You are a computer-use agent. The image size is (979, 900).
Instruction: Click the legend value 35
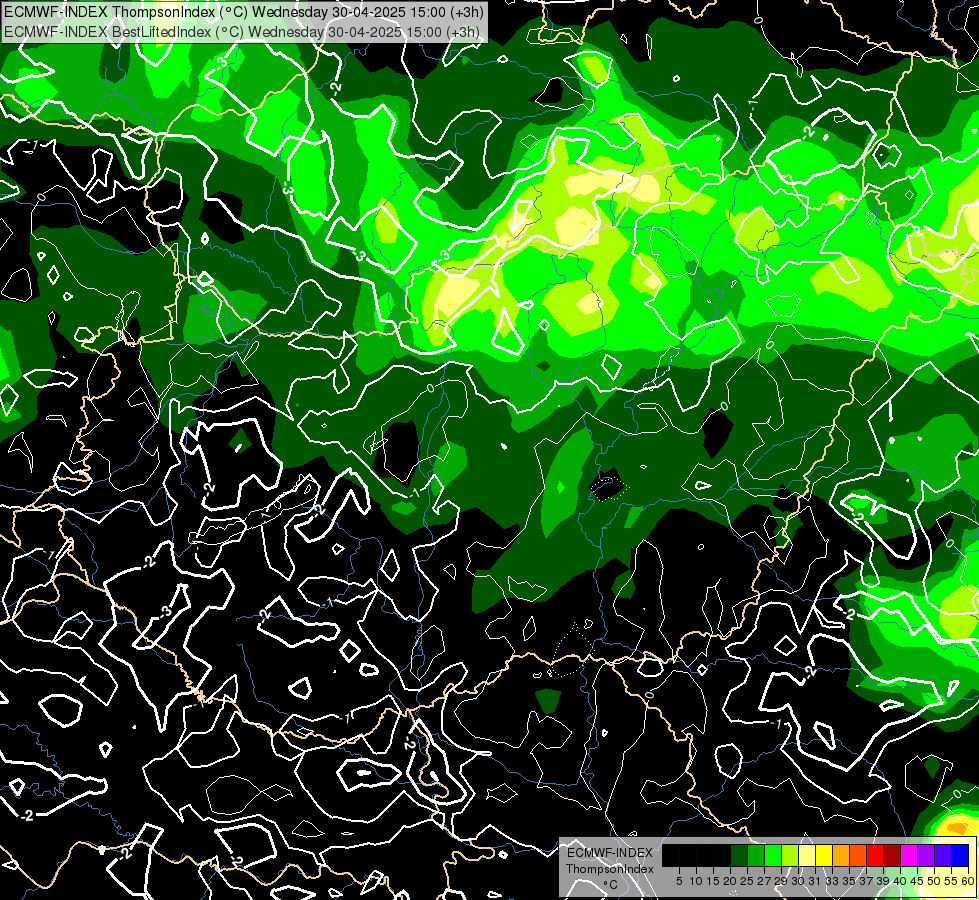(x=850, y=881)
